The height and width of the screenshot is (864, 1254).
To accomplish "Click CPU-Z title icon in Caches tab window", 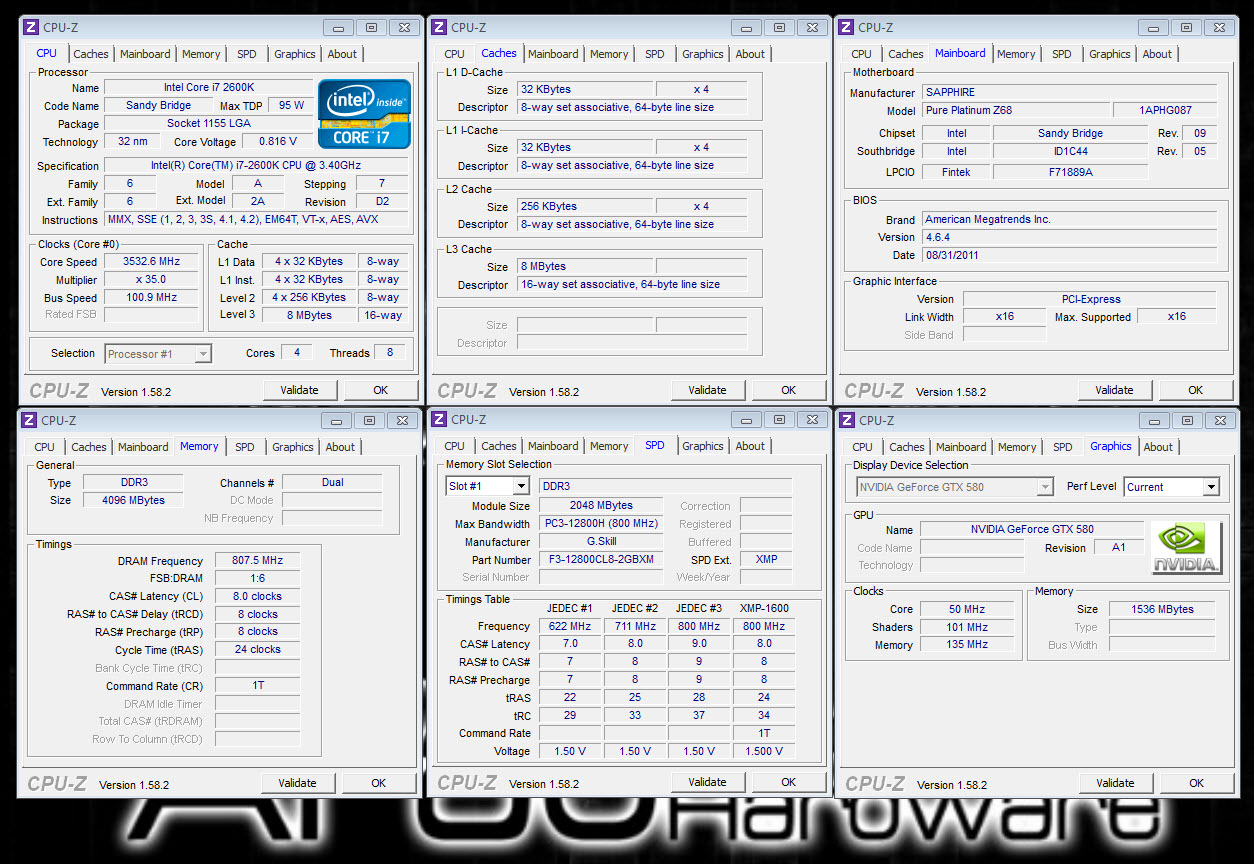I will (x=439, y=27).
